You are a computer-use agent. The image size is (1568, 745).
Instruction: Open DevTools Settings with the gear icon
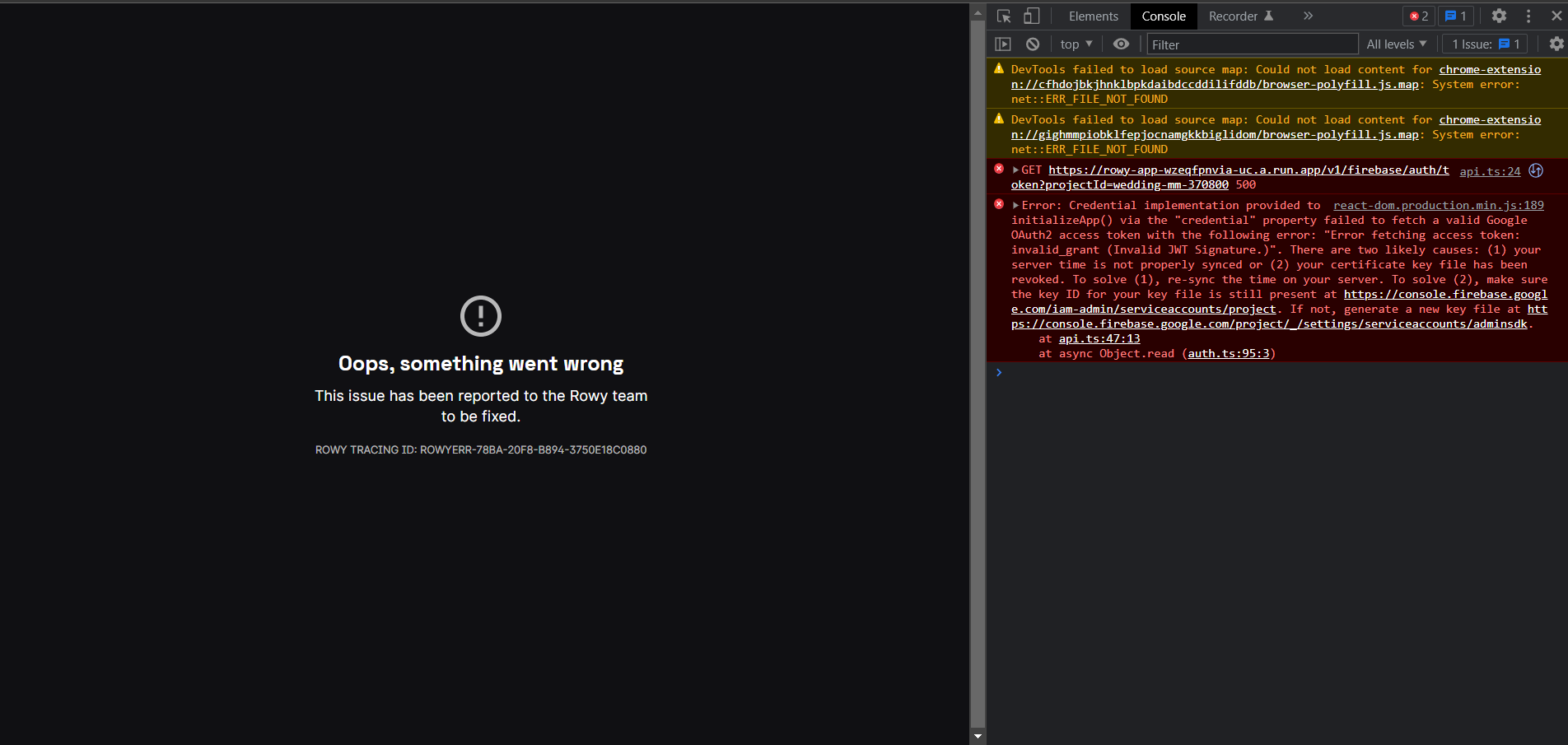coord(1499,16)
